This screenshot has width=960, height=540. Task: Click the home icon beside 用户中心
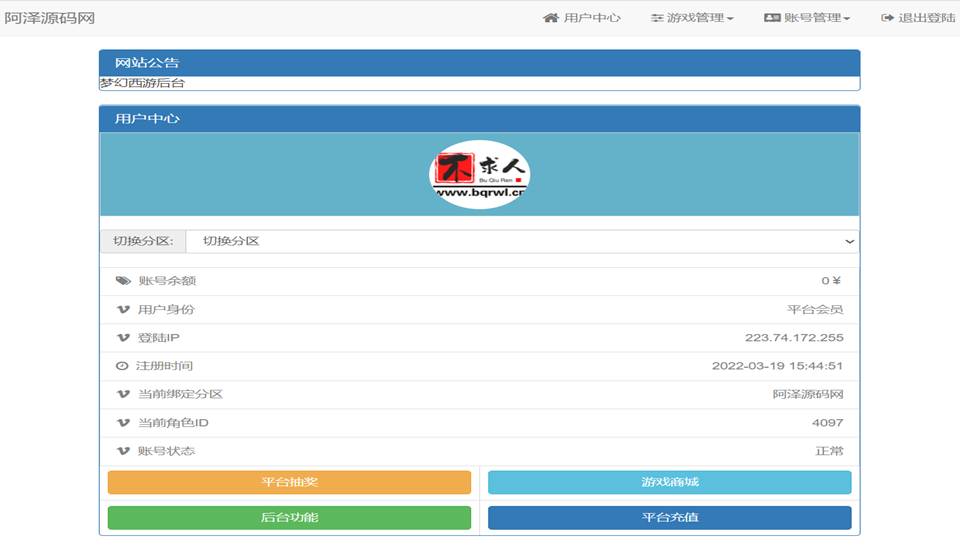click(550, 18)
